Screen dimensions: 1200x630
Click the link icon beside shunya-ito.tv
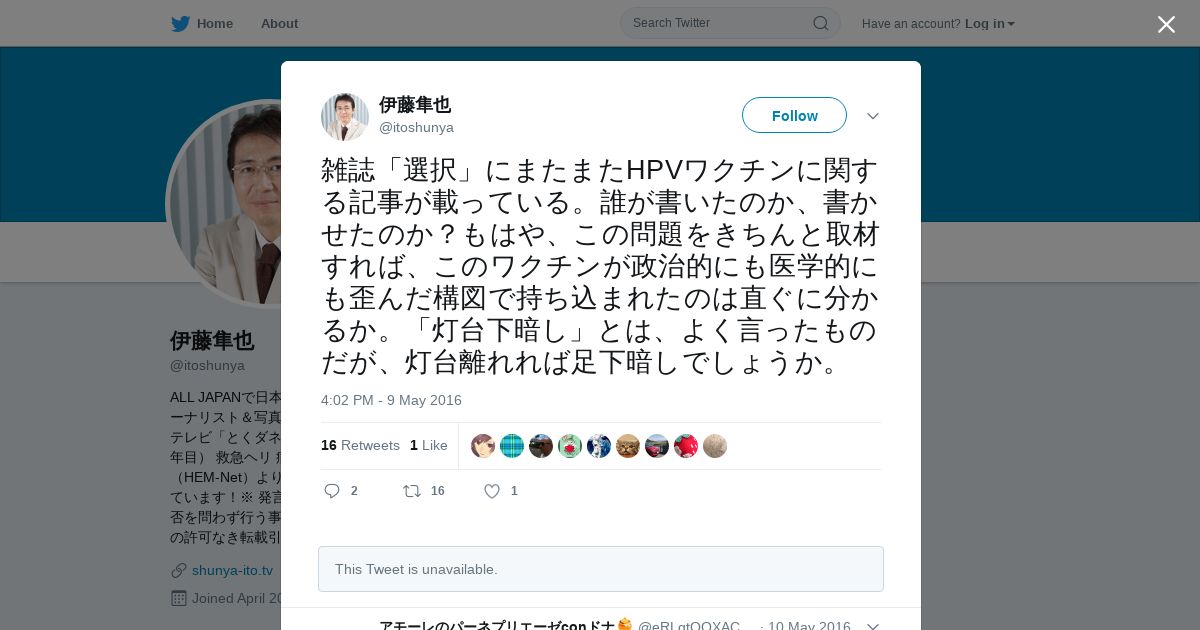click(x=179, y=570)
